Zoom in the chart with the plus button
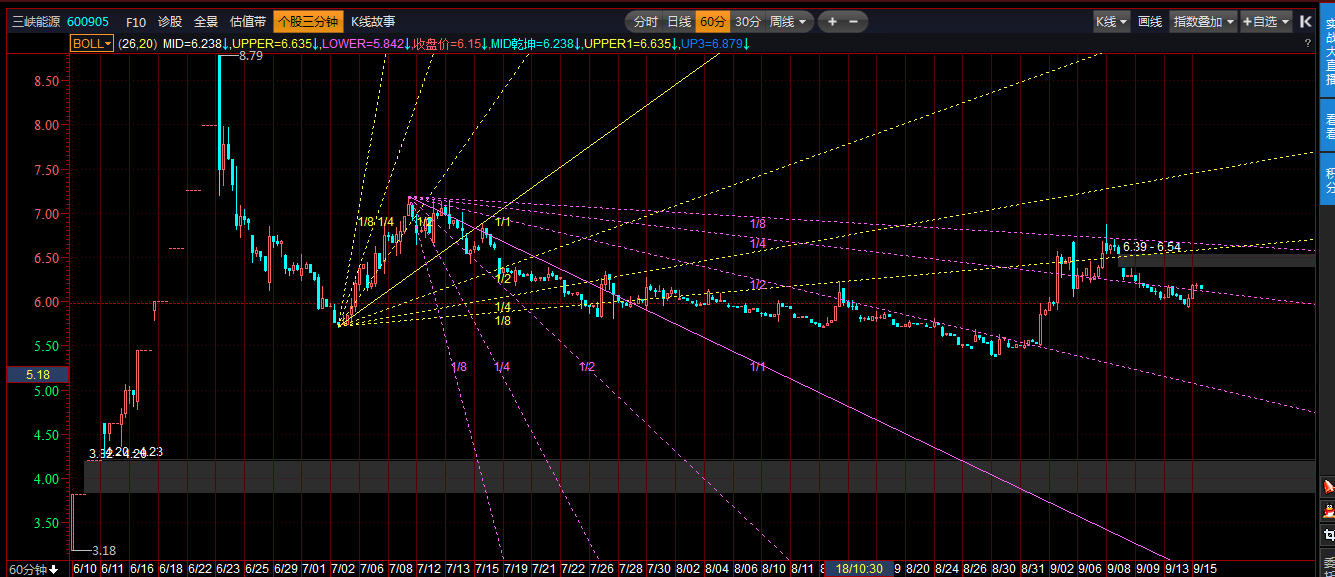Viewport: 1335px width, 577px height. pos(832,22)
